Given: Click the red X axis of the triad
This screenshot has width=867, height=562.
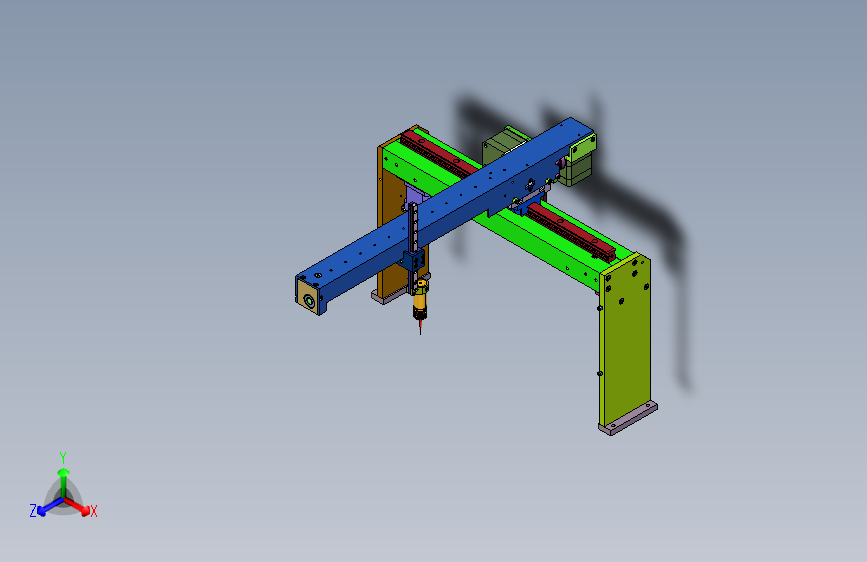Looking at the screenshot, I should tap(77, 506).
